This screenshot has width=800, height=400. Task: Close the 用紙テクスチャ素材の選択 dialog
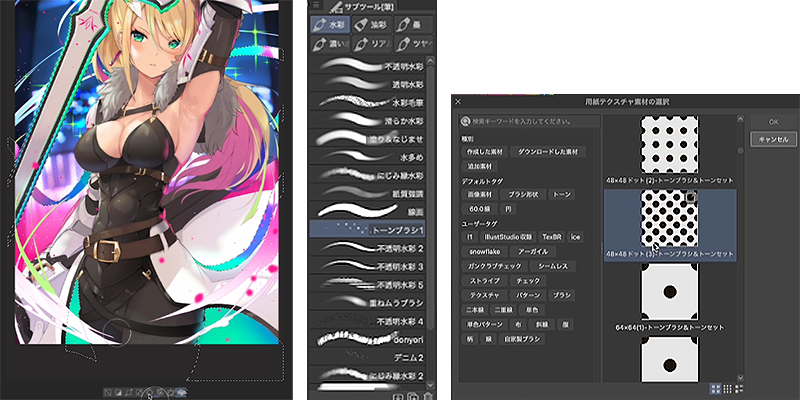coord(458,102)
